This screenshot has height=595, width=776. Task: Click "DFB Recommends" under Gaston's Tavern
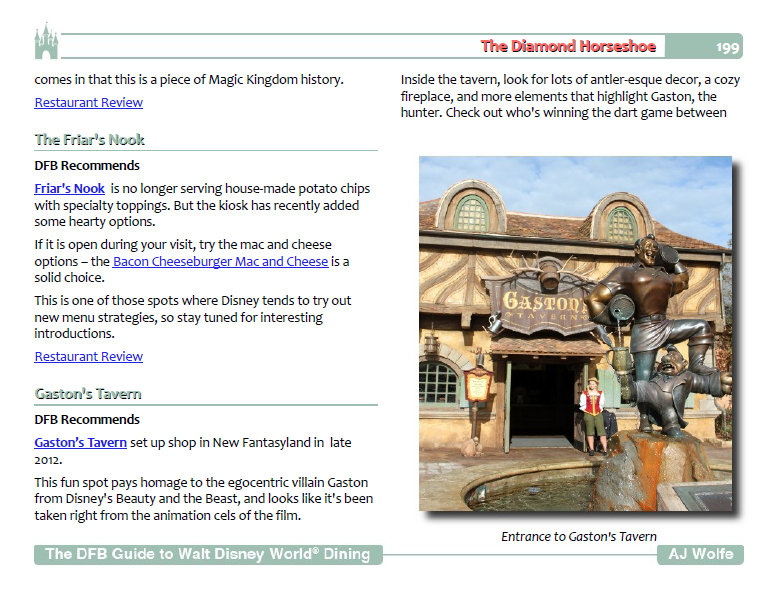[87, 420]
